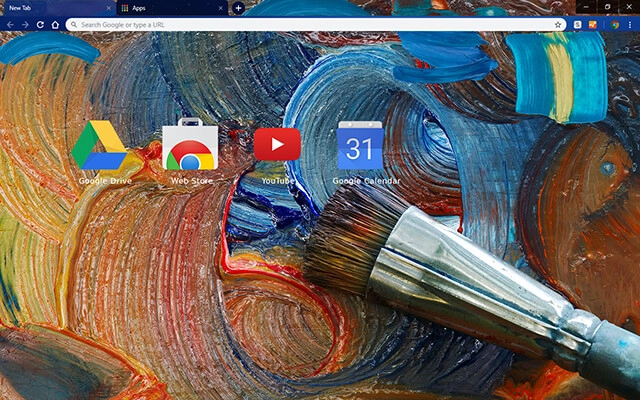Click the Google Calendar label text
Image resolution: width=640 pixels, height=400 pixels.
(x=366, y=181)
